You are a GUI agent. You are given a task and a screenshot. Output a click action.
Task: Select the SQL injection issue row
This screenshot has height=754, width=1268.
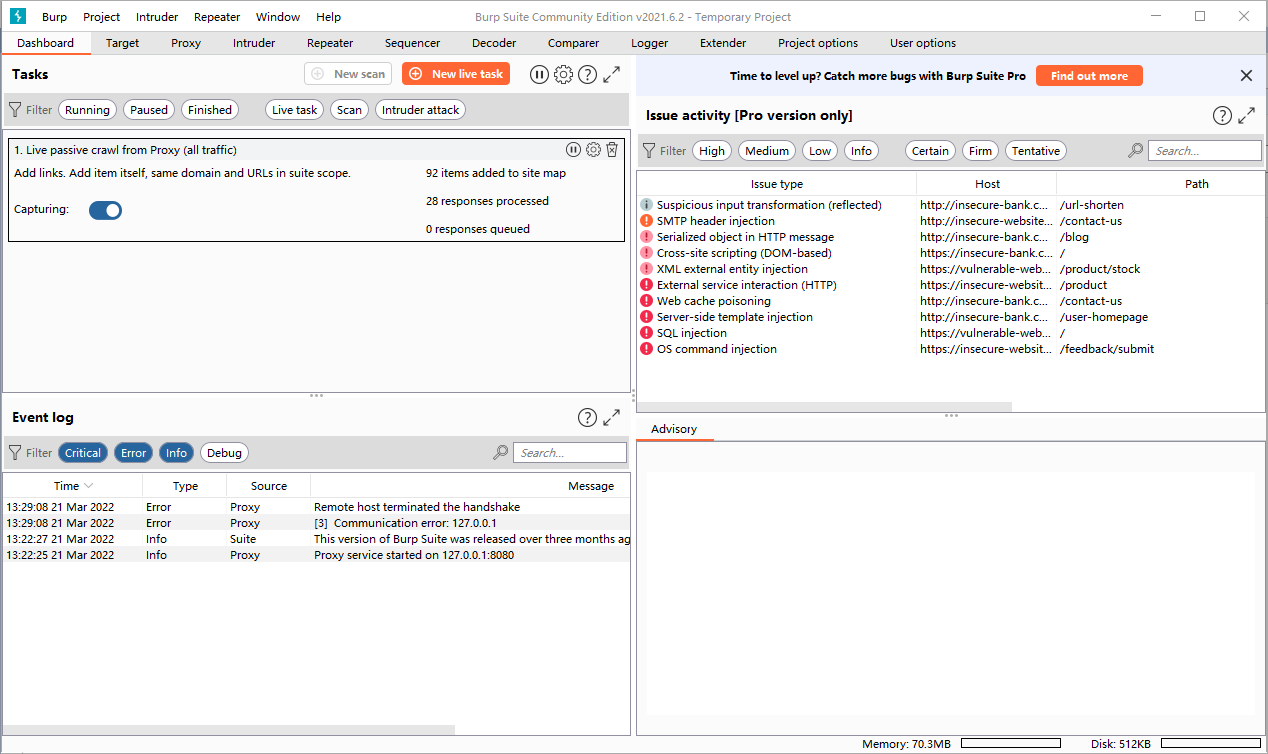click(951, 333)
